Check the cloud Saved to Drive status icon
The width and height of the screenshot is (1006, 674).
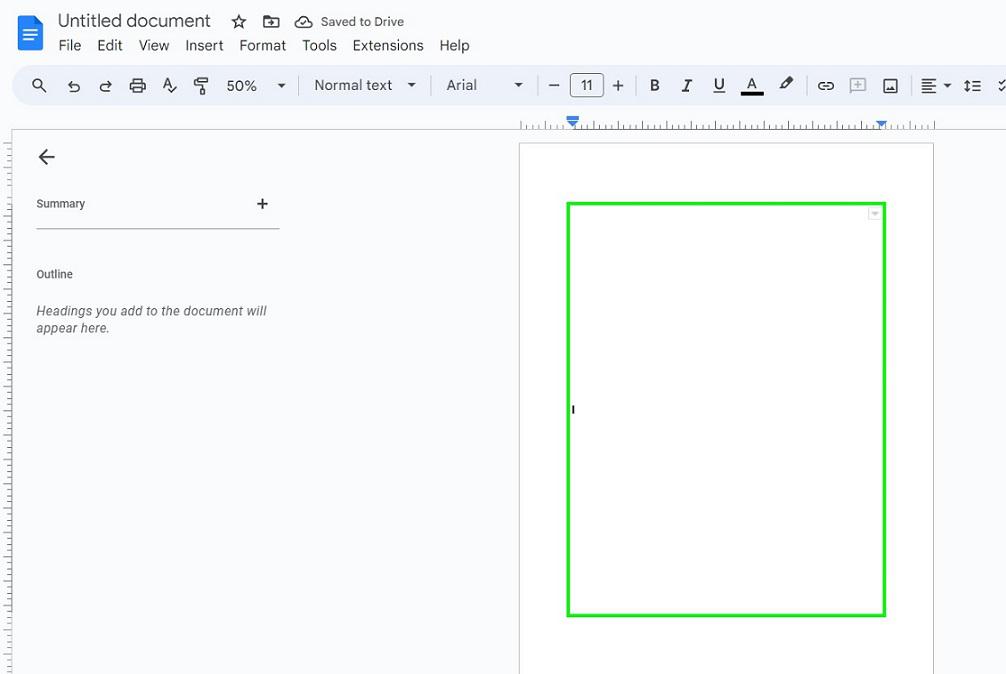point(303,22)
